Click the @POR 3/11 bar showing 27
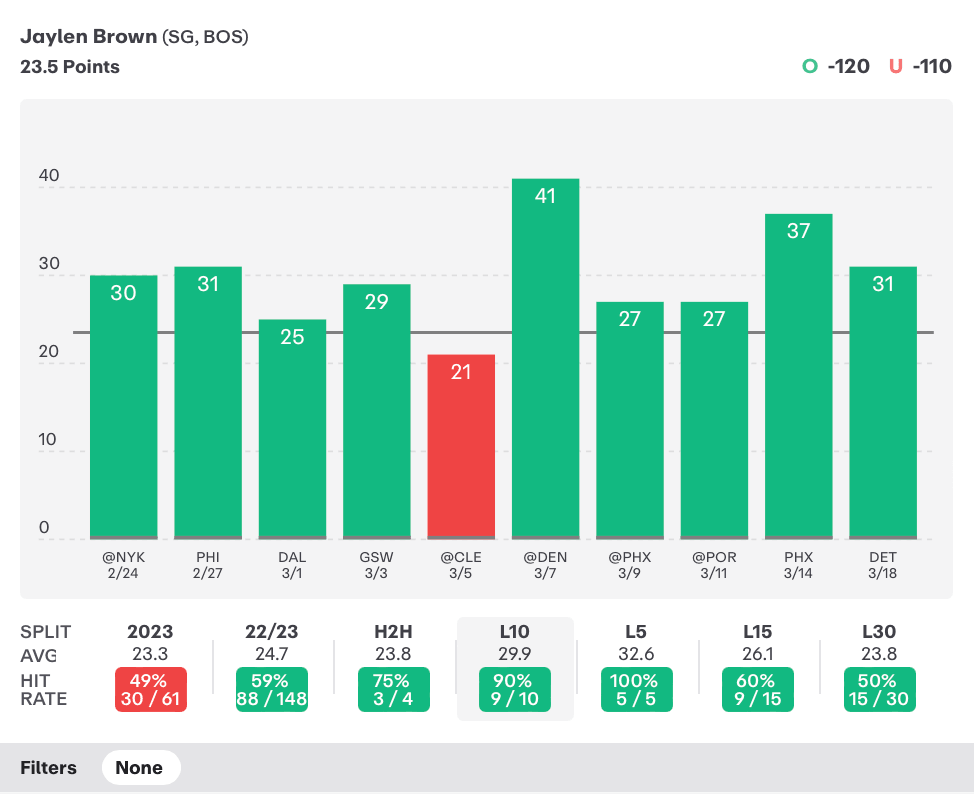This screenshot has width=974, height=794. click(x=714, y=420)
